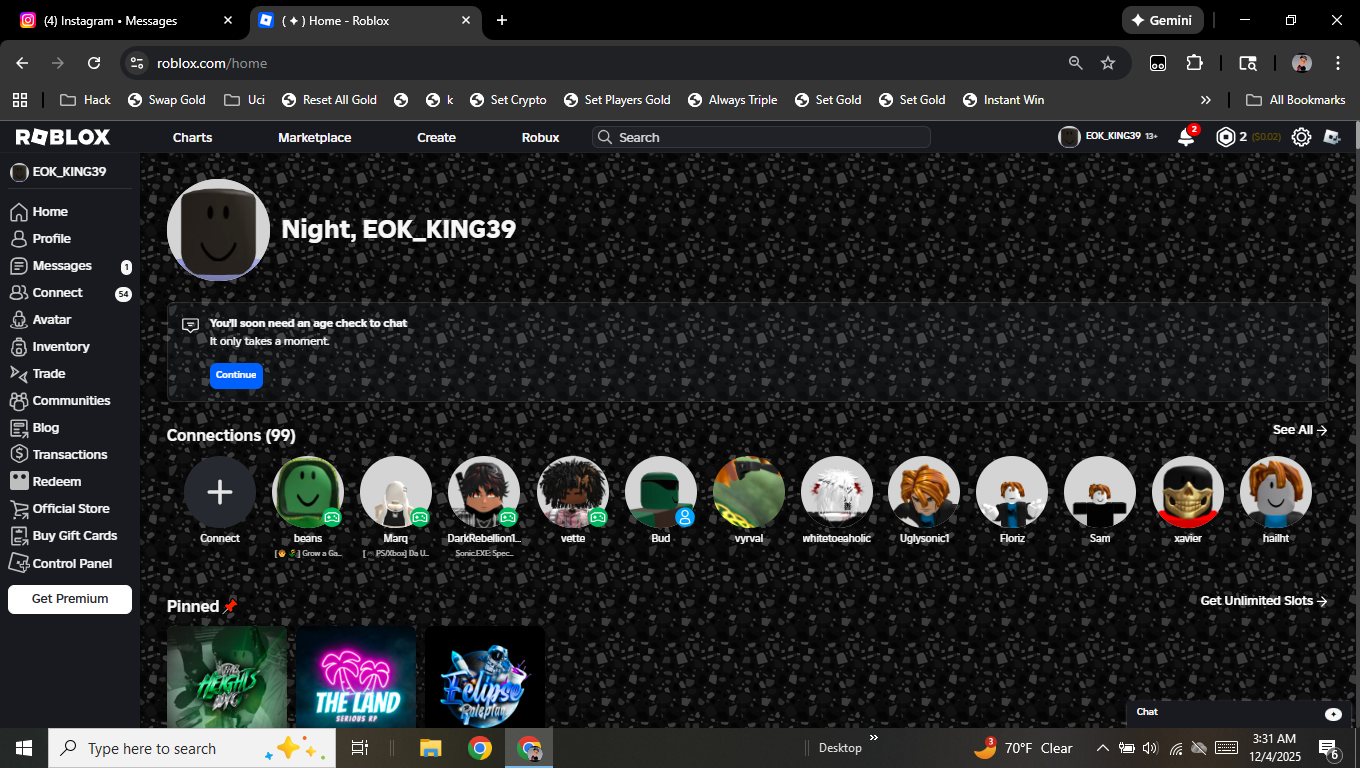Bookmark this page with the star icon

[1108, 63]
